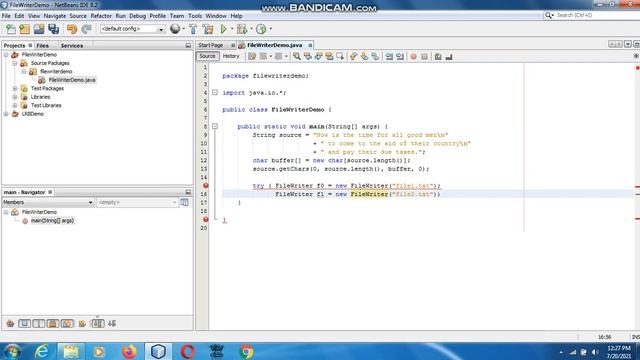The width and height of the screenshot is (640, 360).
Task: Click the Last Edit icon beside History
Action: pos(252,56)
